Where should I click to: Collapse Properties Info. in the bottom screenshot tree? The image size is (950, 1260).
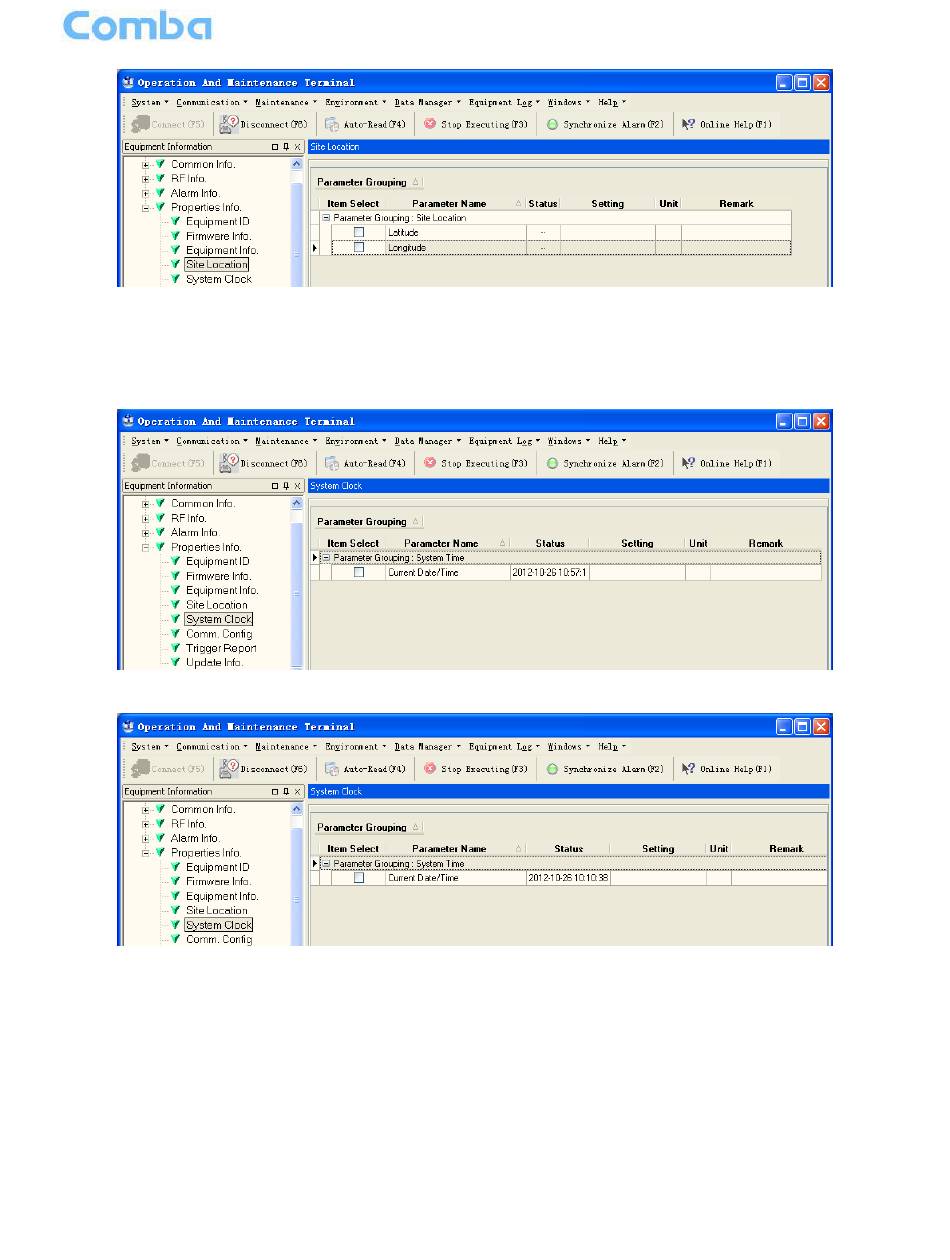pyautogui.click(x=146, y=853)
